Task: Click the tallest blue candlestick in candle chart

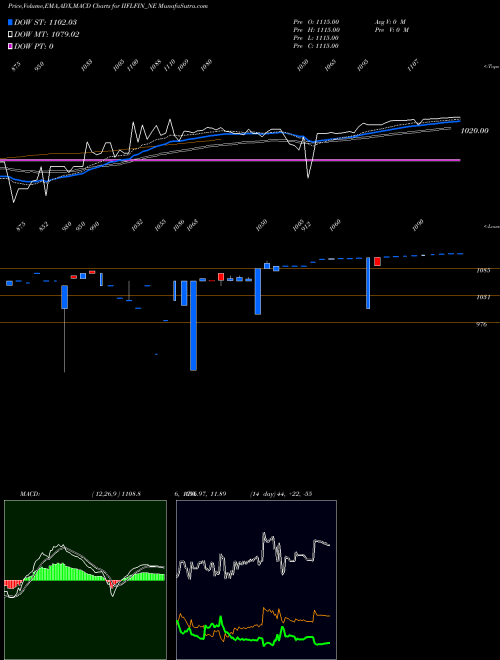Action: [x=193, y=325]
